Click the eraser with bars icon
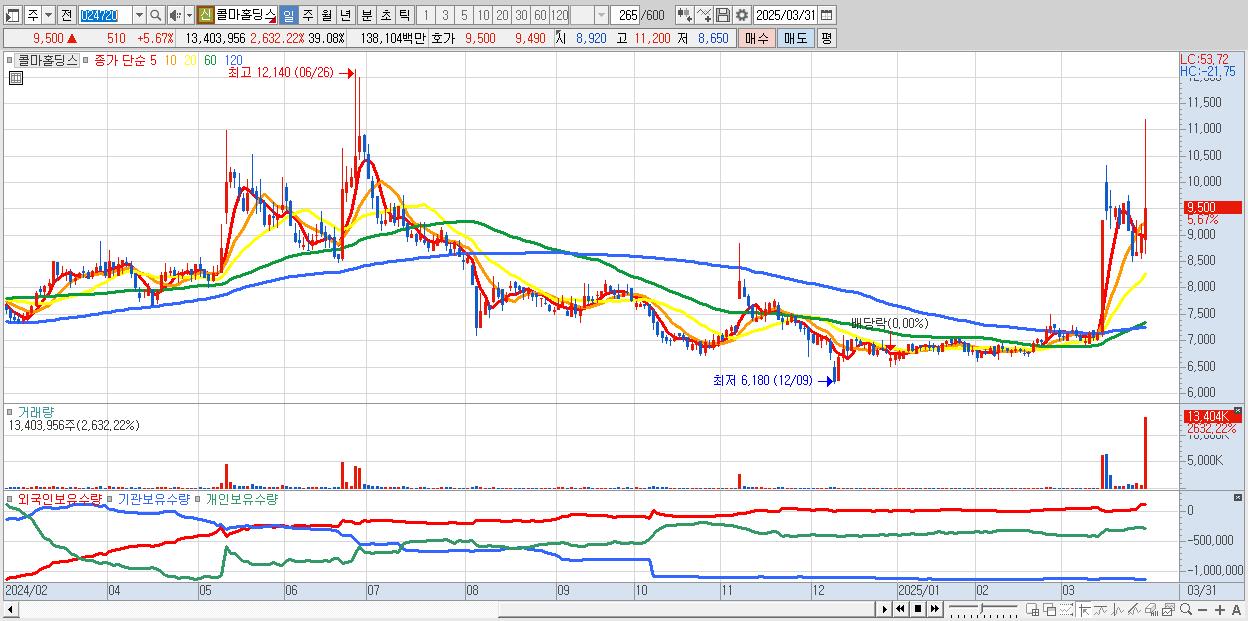1248x621 pixels. pos(1151,609)
